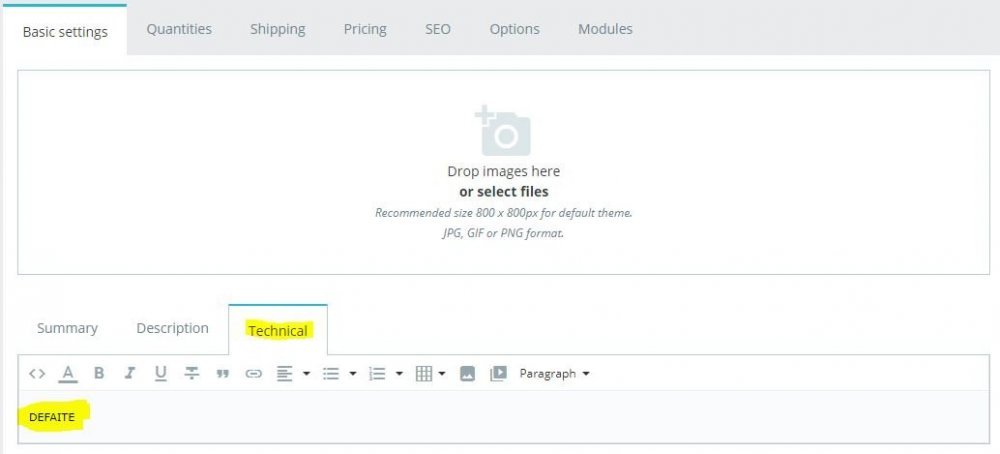Insert an image into the editor
Viewport: 1000px width, 454px height.
click(x=467, y=374)
